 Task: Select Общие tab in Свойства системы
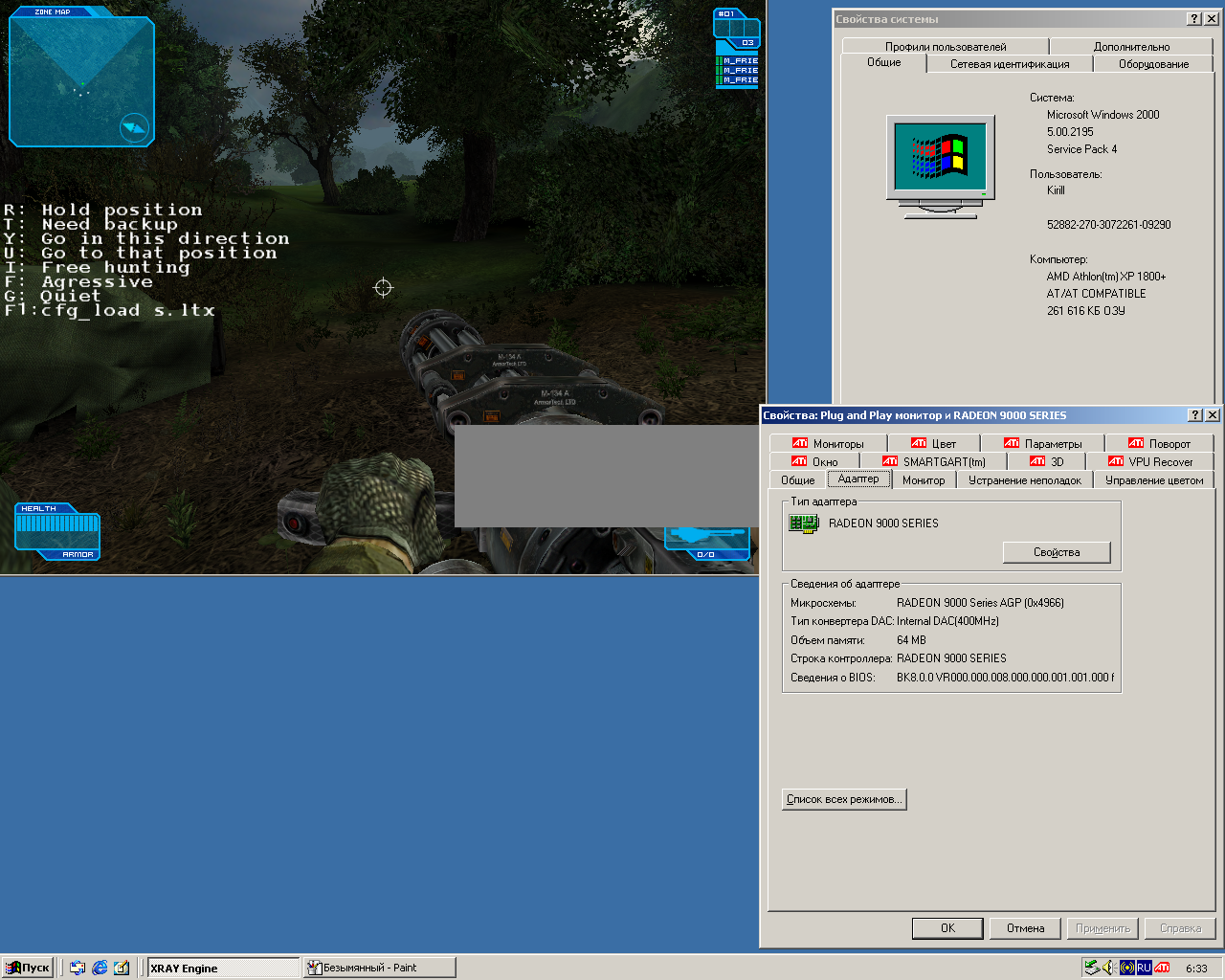pyautogui.click(x=884, y=62)
